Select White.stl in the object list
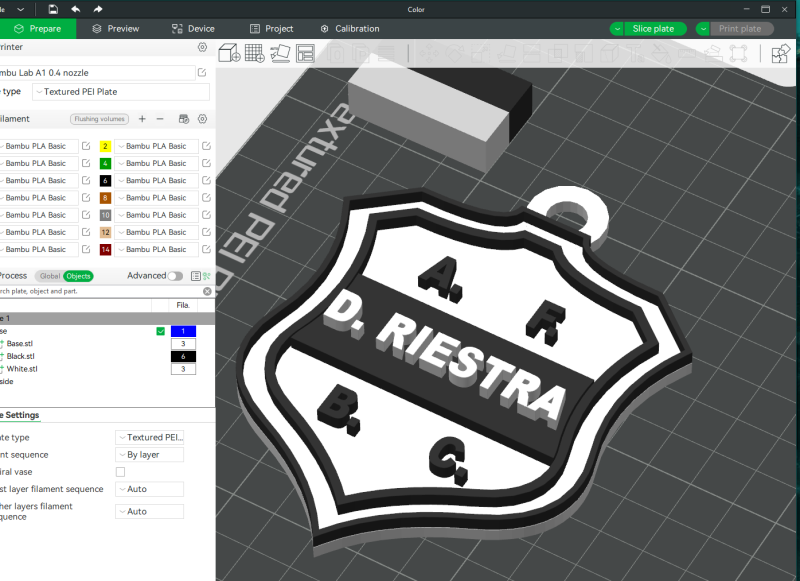This screenshot has width=800, height=581. point(22,369)
